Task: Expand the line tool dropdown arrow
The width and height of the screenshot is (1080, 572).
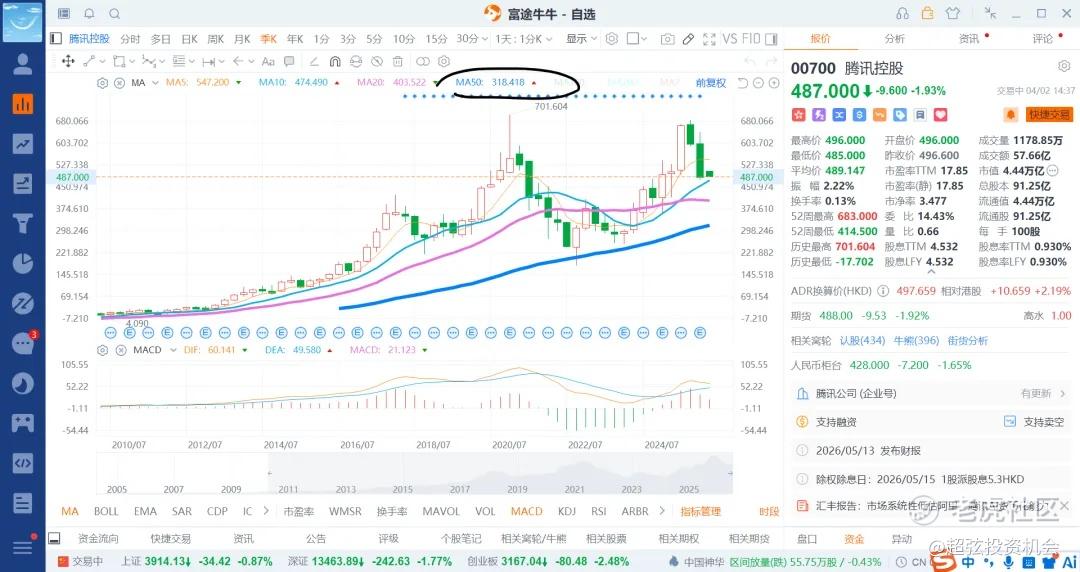Action: click(x=102, y=61)
